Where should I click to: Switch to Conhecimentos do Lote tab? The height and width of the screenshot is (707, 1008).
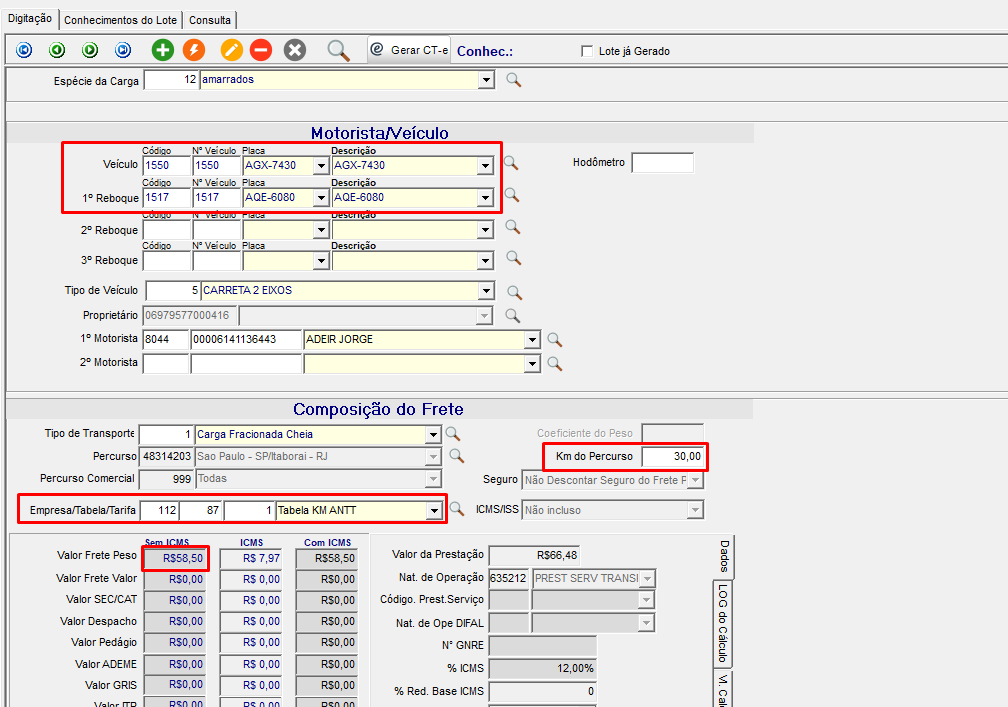pos(123,20)
